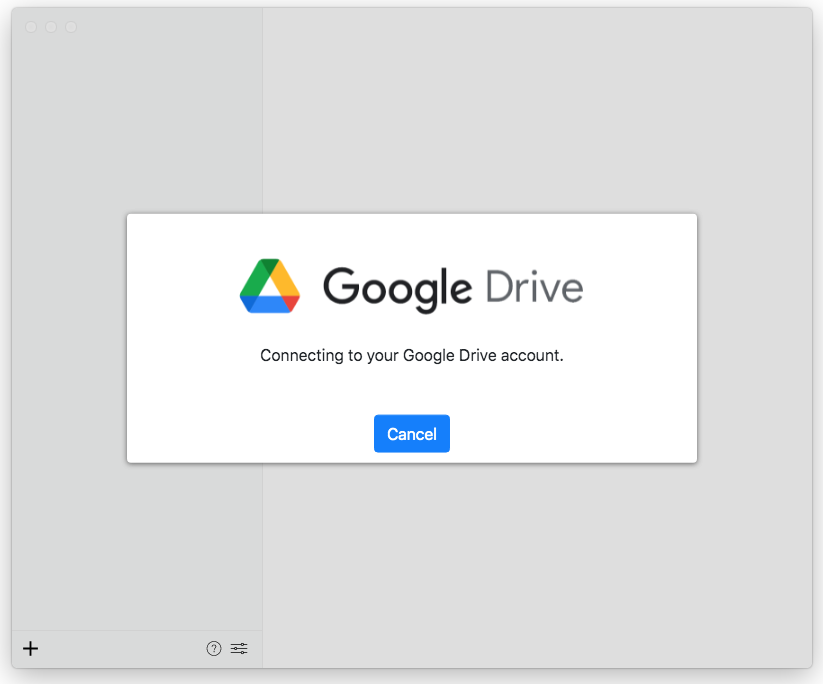Click the dimmed third zoom window button

71,27
